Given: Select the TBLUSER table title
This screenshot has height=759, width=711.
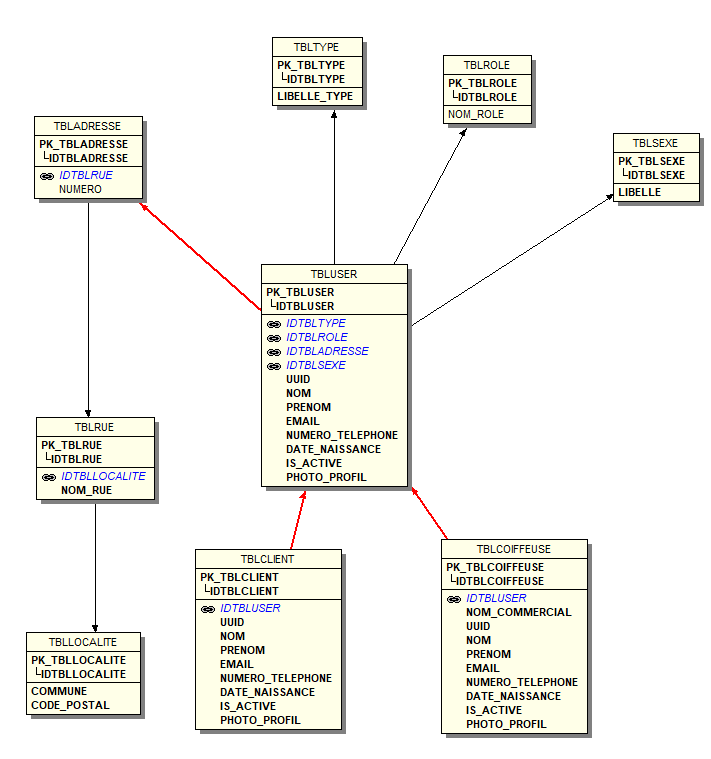Looking at the screenshot, I should 333,273.
